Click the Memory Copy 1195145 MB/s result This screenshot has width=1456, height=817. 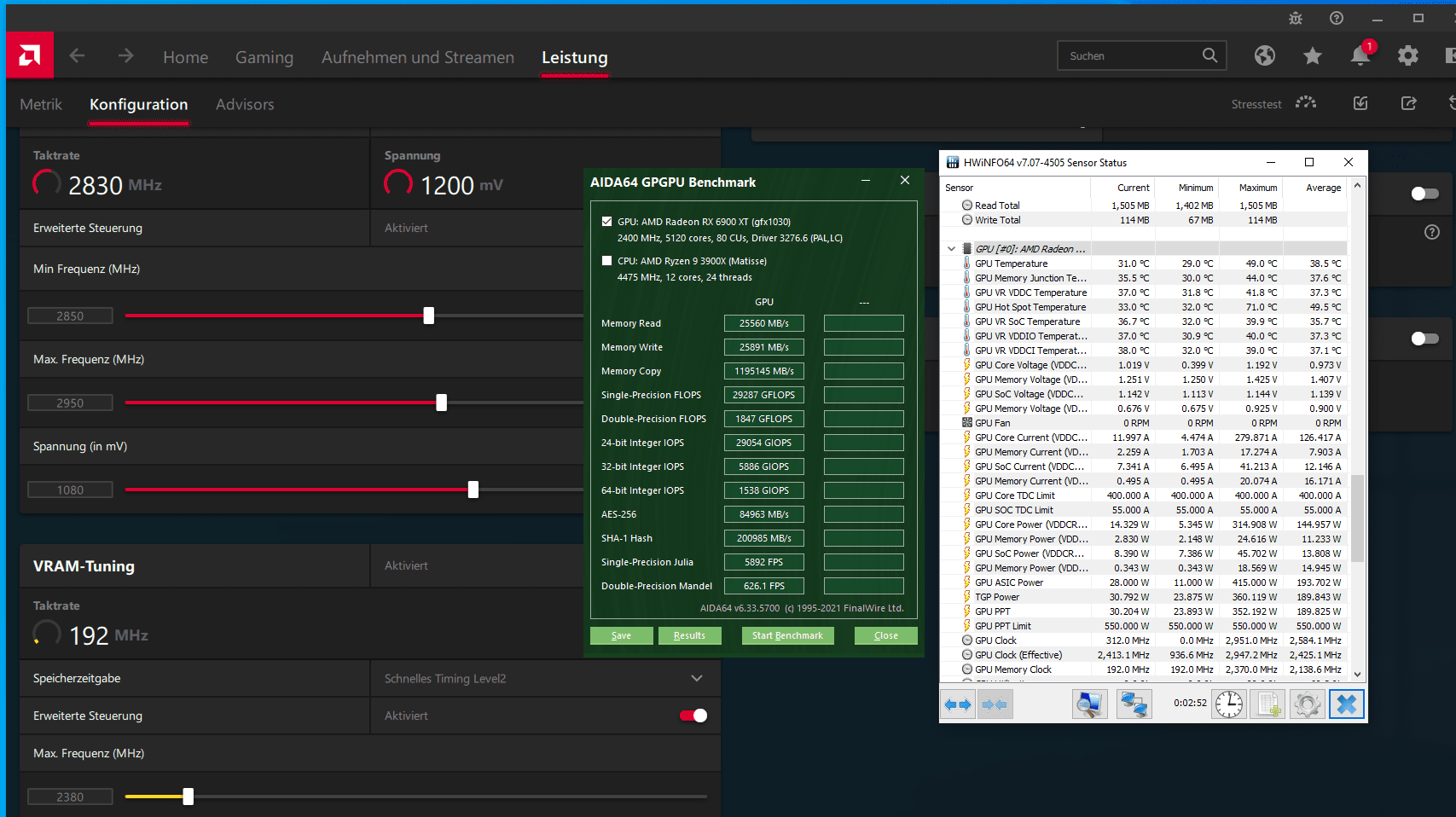click(x=764, y=371)
